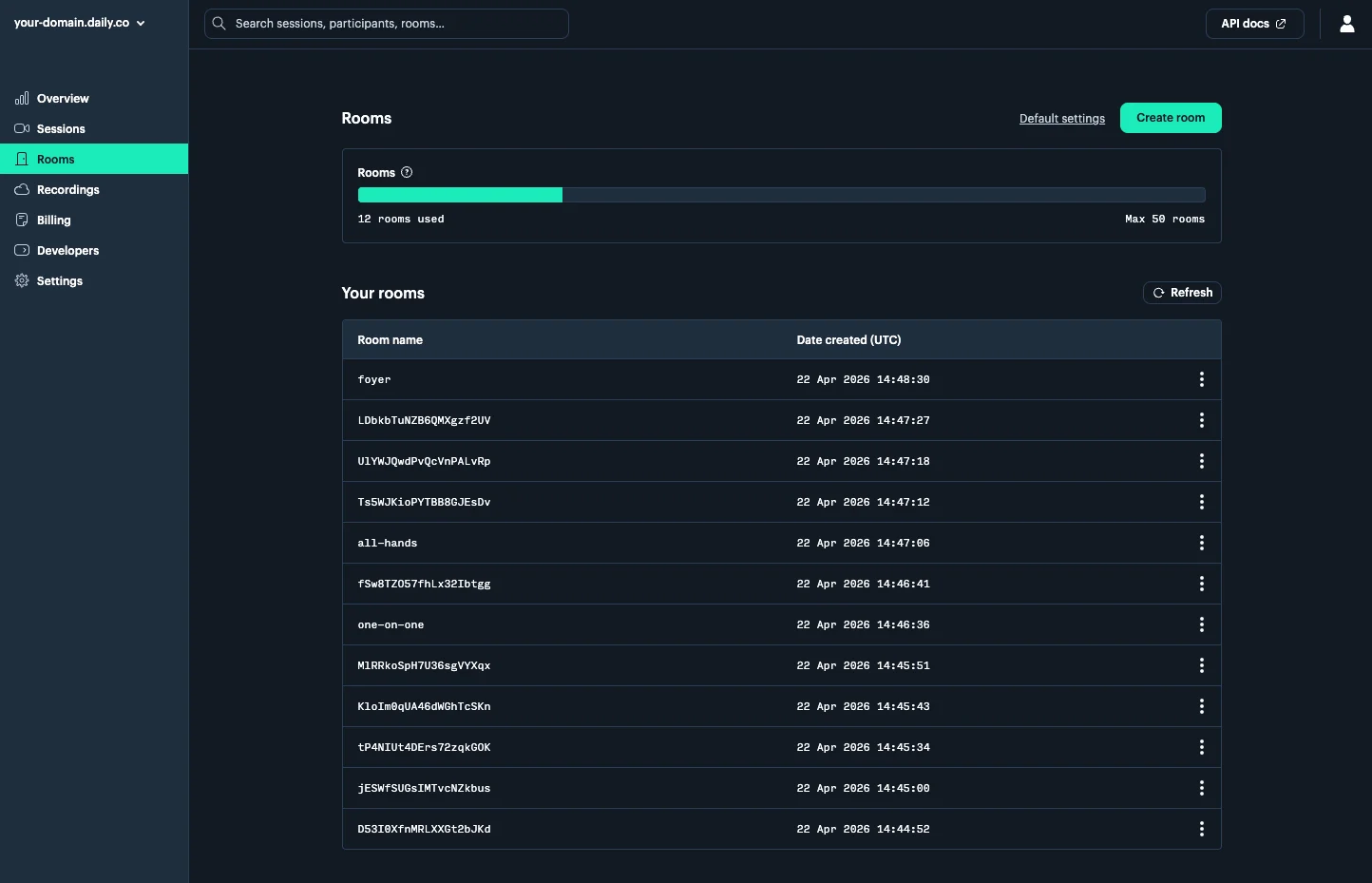This screenshot has height=883, width=1372.
Task: Click the date 22 Apr 2026 14:48:30
Action: (x=863, y=379)
